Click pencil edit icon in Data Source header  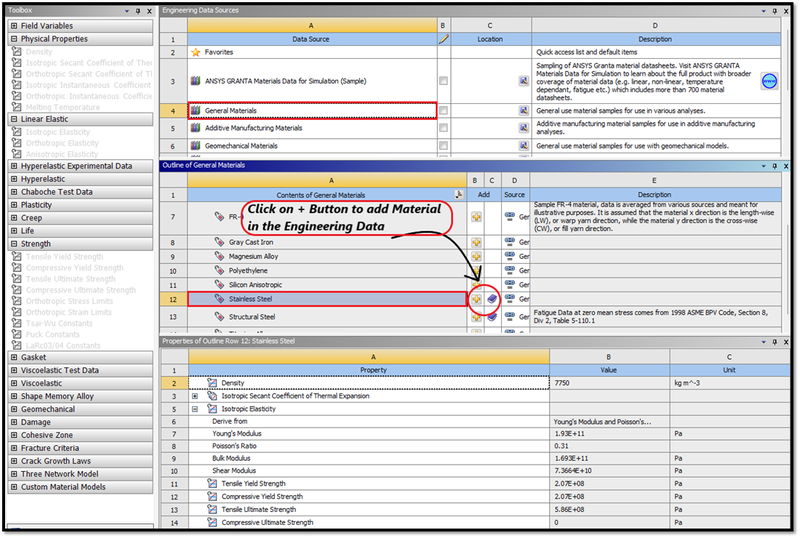tap(444, 39)
